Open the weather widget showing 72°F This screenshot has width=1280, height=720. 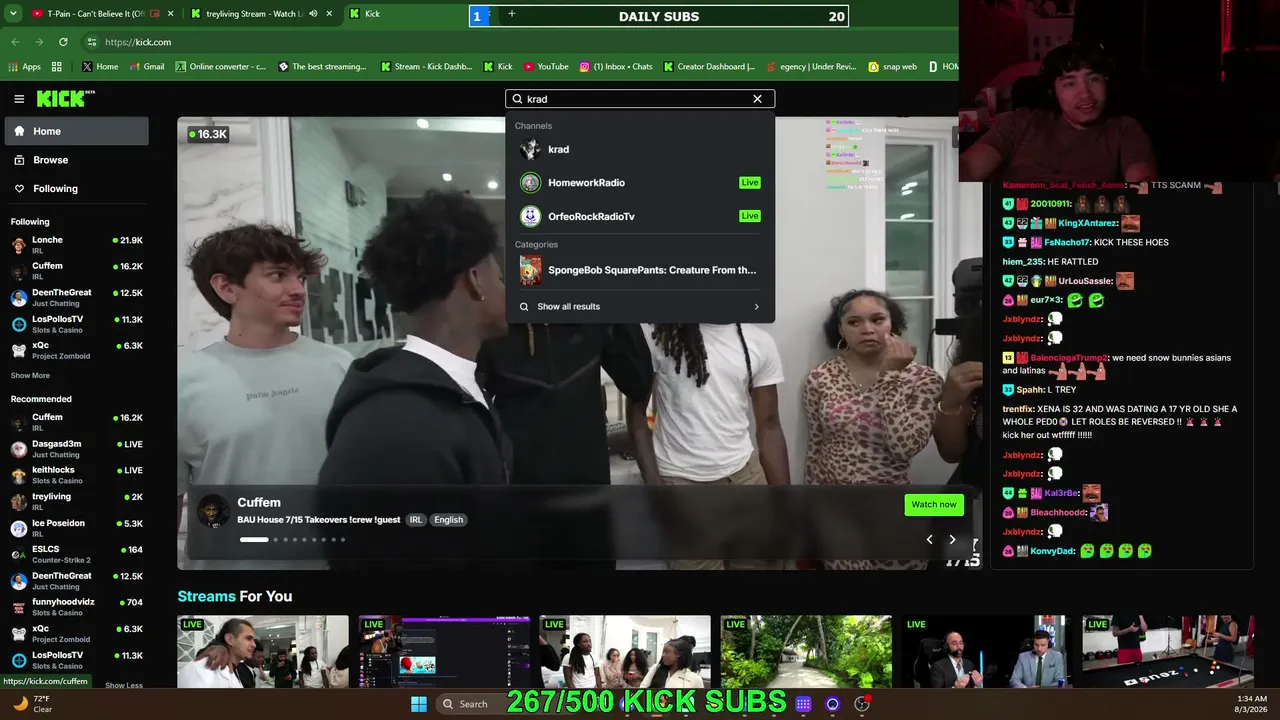pos(32,704)
